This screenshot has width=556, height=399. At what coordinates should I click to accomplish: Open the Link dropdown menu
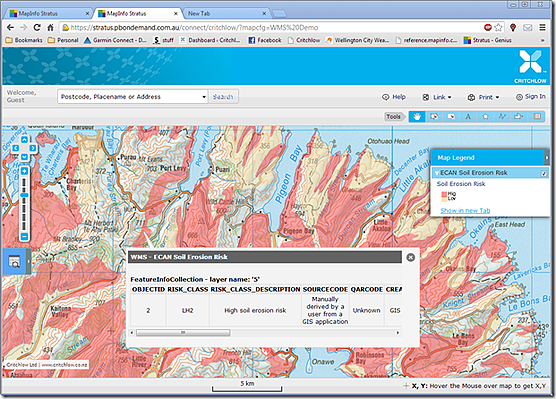pyautogui.click(x=437, y=97)
